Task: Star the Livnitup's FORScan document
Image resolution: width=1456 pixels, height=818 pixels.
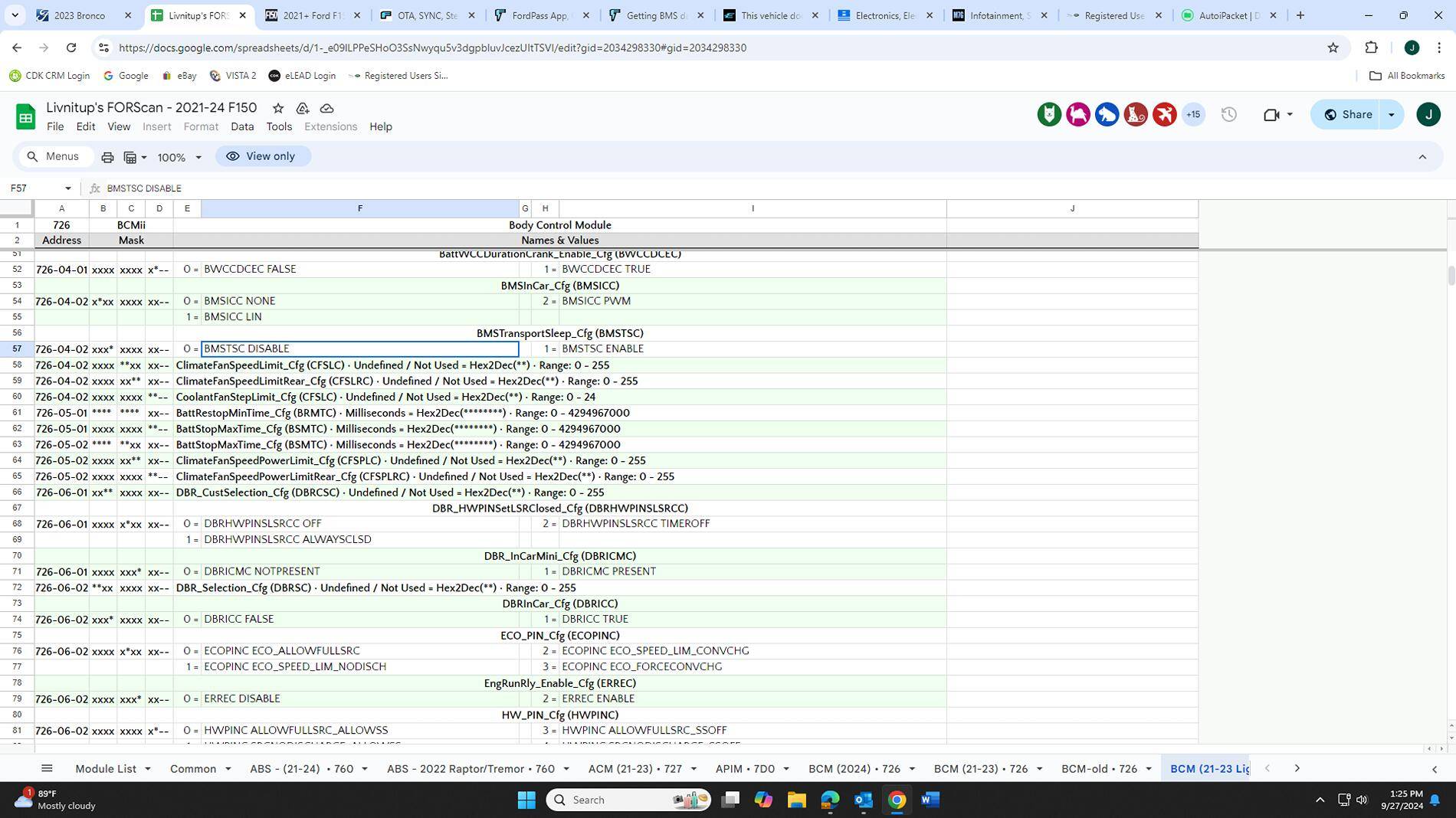Action: (278, 108)
